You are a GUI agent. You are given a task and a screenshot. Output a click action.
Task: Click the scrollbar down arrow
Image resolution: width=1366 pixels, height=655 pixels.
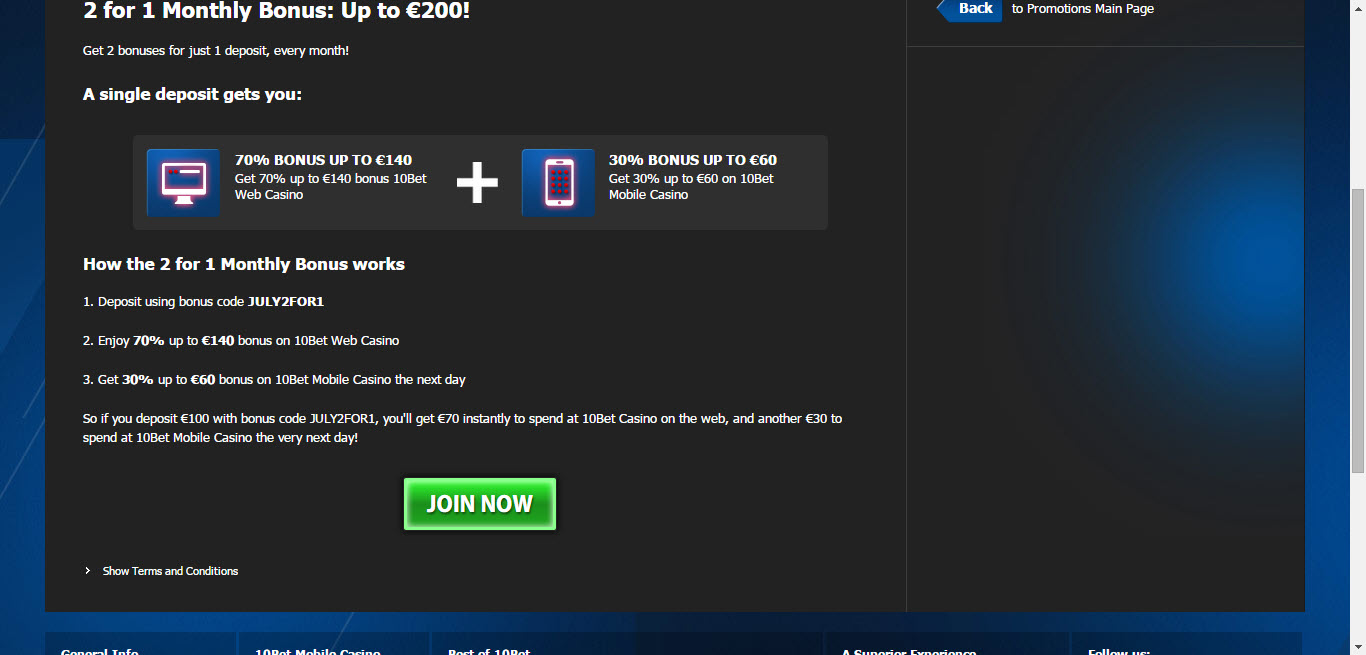coord(1358,647)
